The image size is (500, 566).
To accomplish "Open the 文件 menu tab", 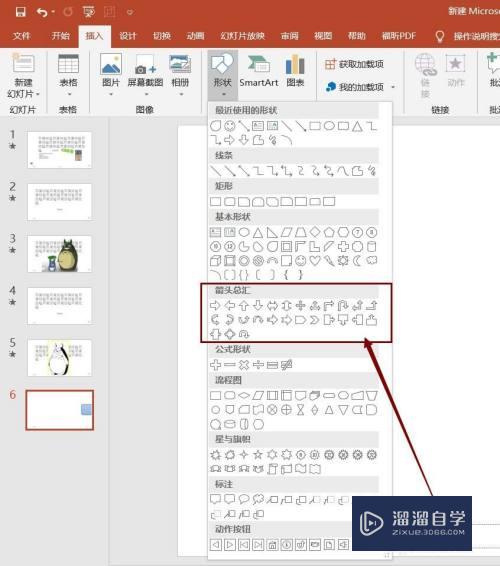I will pos(21,36).
